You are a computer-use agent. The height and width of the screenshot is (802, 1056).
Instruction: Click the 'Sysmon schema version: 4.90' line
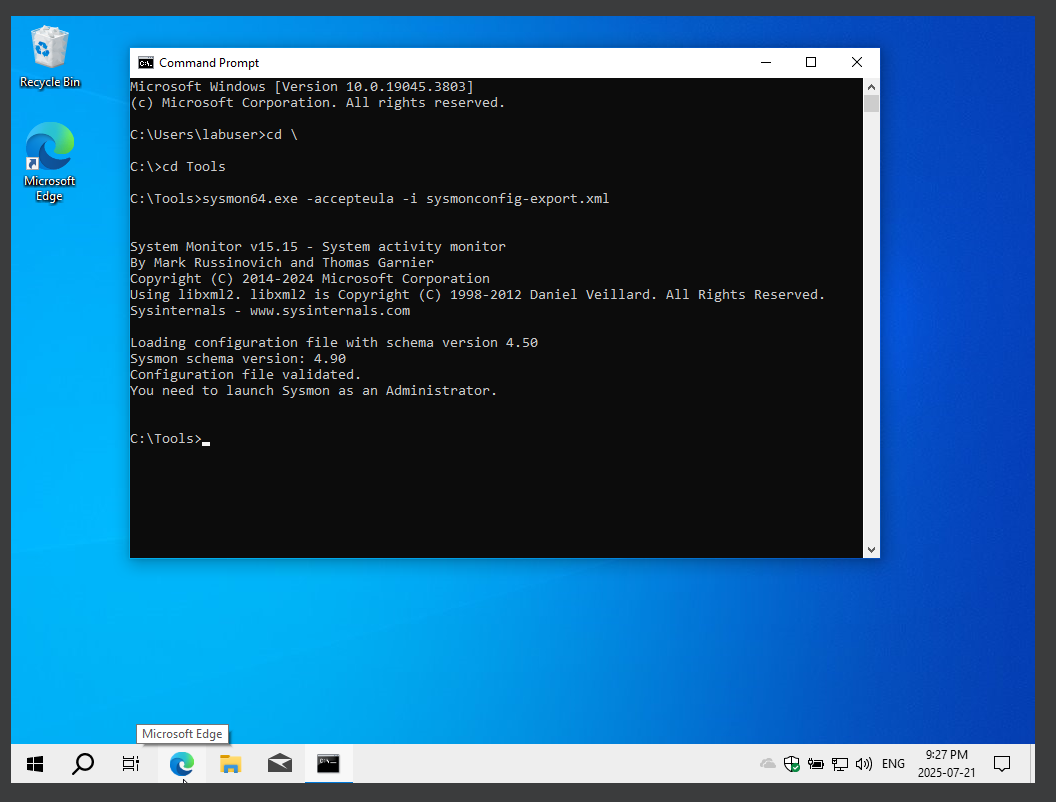pyautogui.click(x=238, y=358)
